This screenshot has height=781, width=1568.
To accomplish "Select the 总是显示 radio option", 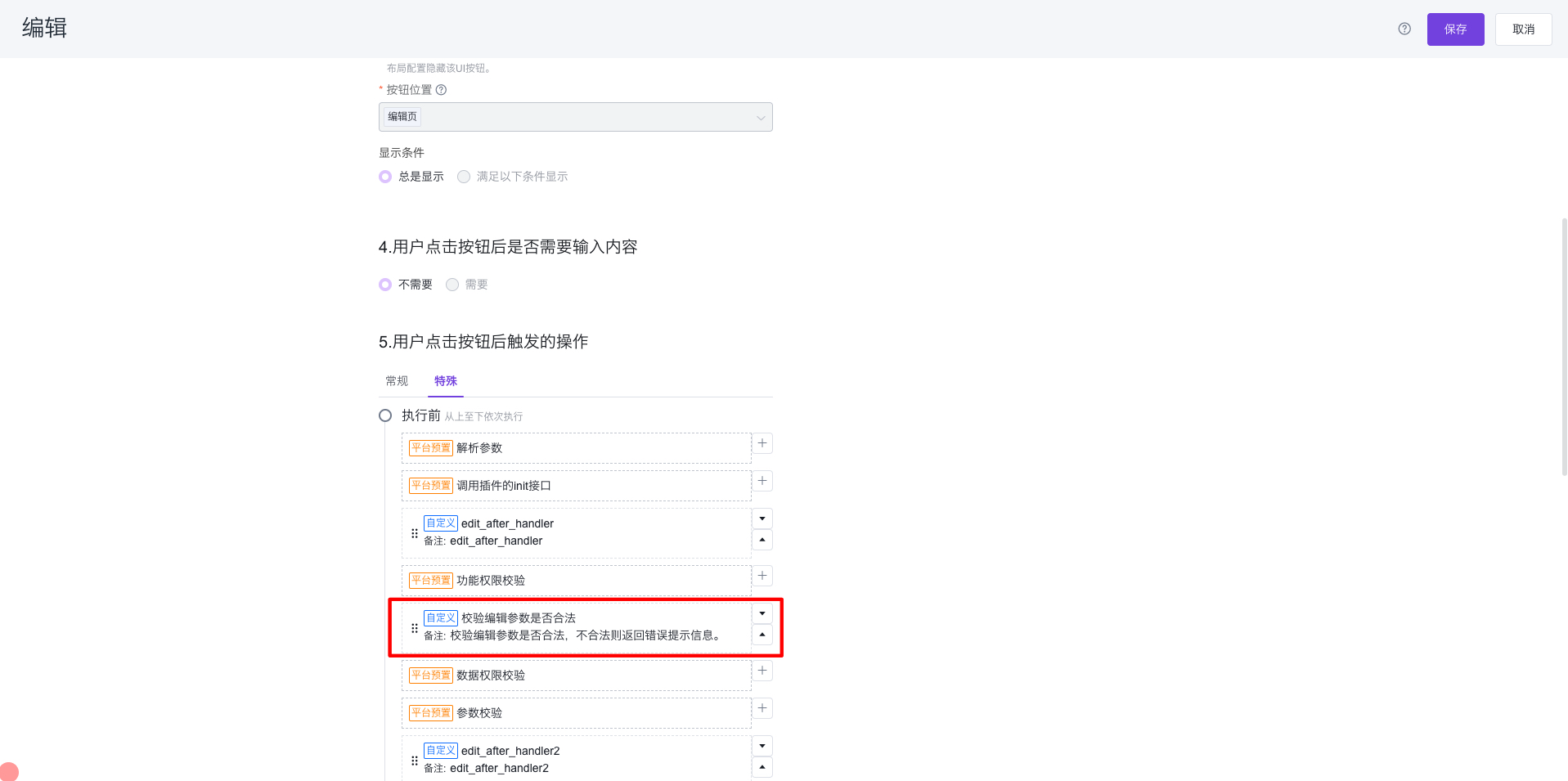I will coord(385,177).
